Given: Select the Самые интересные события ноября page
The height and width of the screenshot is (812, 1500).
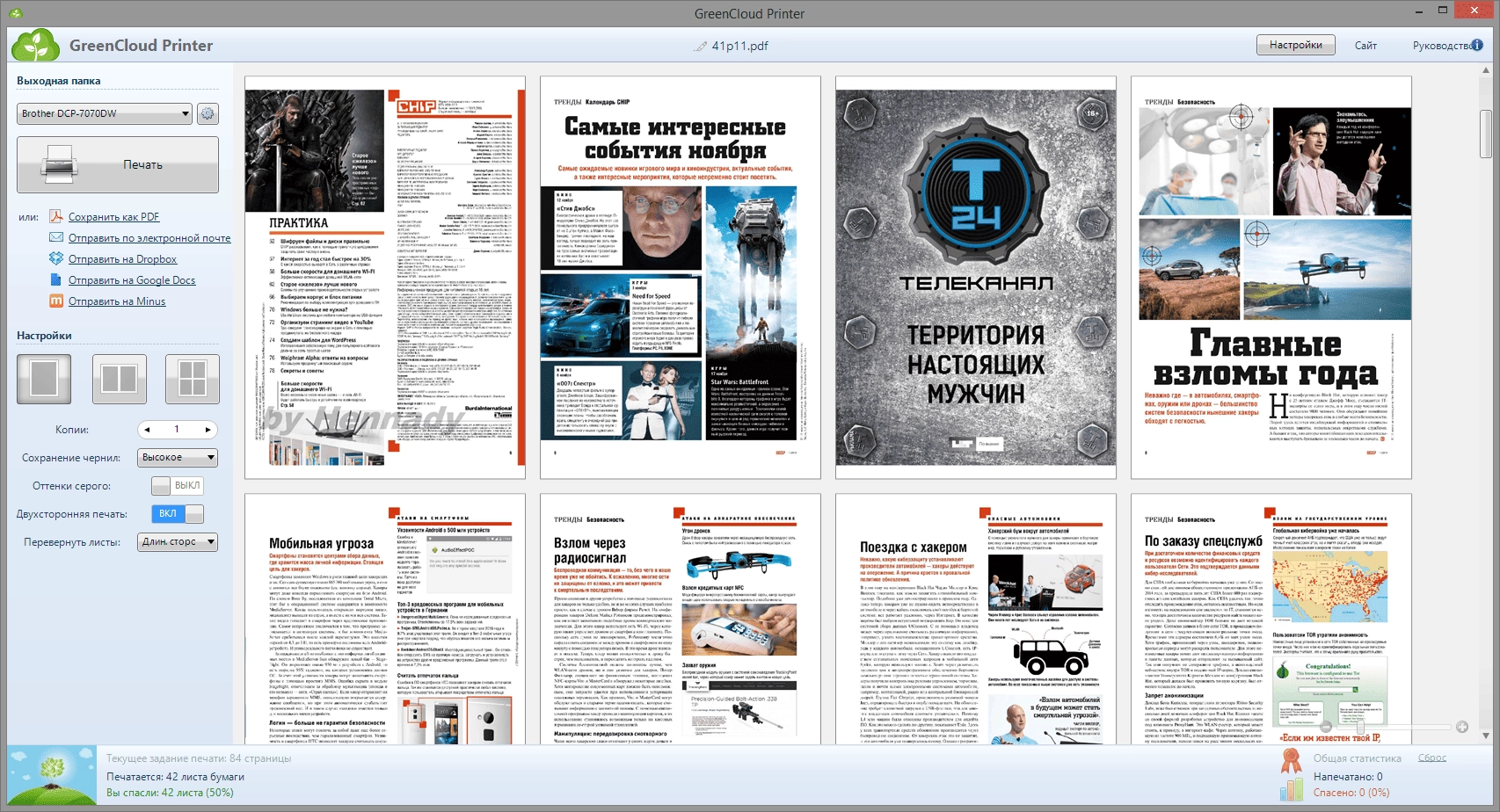Looking at the screenshot, I should click(681, 278).
